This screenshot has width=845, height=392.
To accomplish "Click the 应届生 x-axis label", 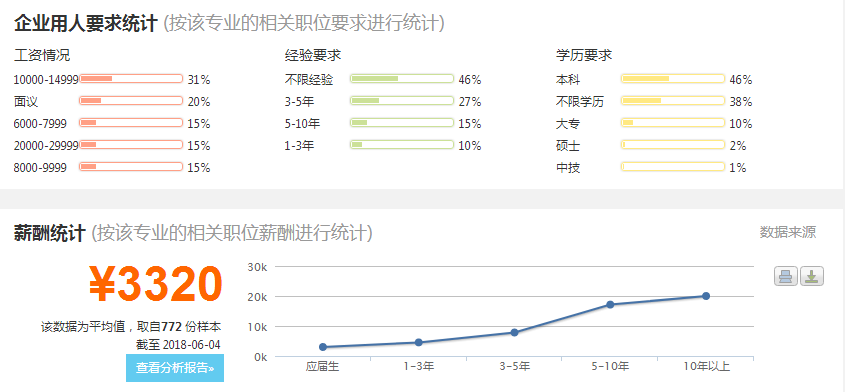I will (x=323, y=367).
